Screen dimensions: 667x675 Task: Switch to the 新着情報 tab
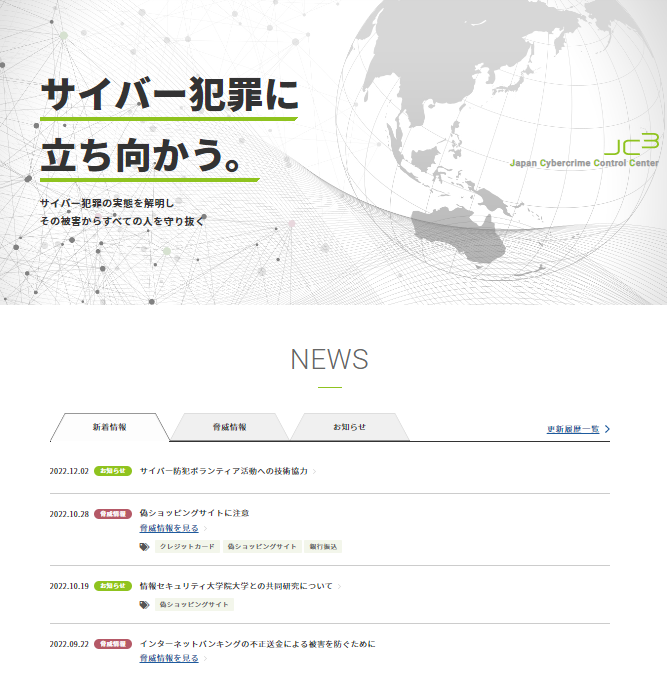pyautogui.click(x=110, y=427)
